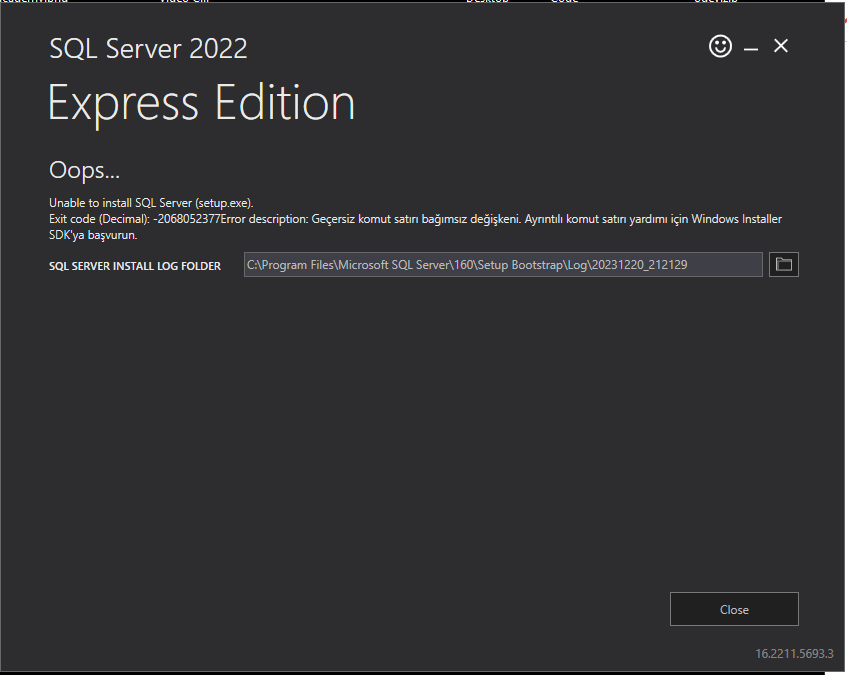Send a frown via the smiley face in titlebar
Viewport: 847px width, 675px height.
[x=720, y=46]
